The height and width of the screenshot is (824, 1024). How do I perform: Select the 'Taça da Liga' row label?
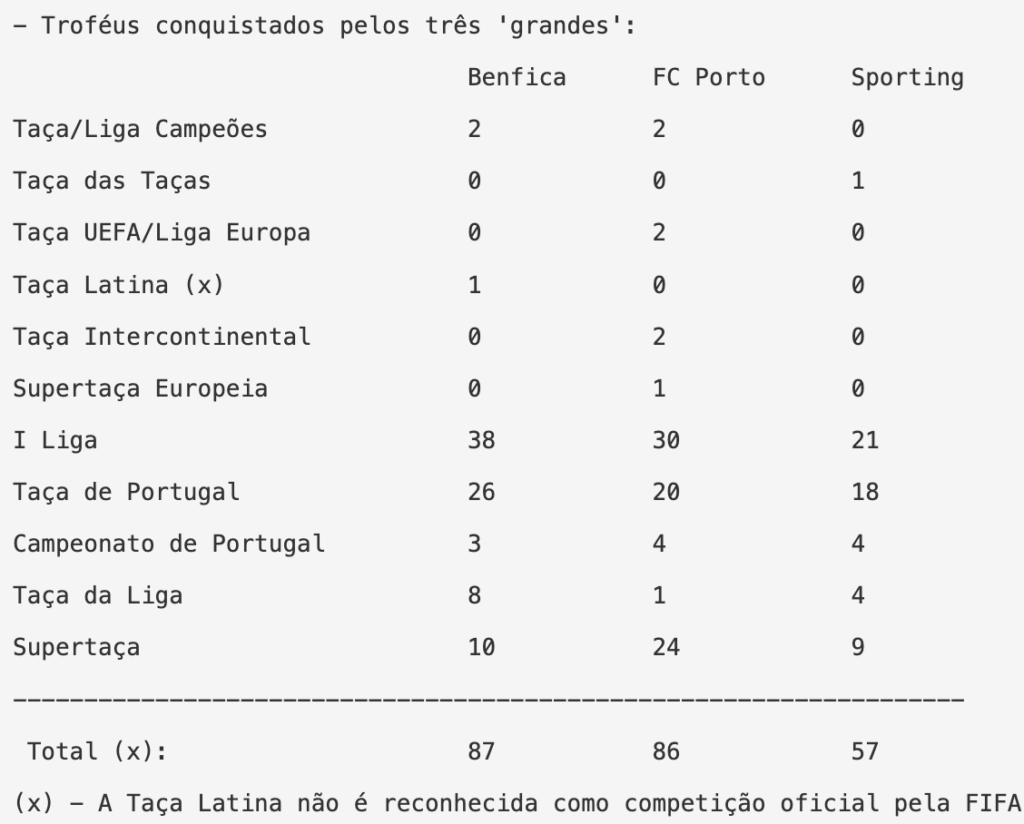pyautogui.click(x=97, y=596)
